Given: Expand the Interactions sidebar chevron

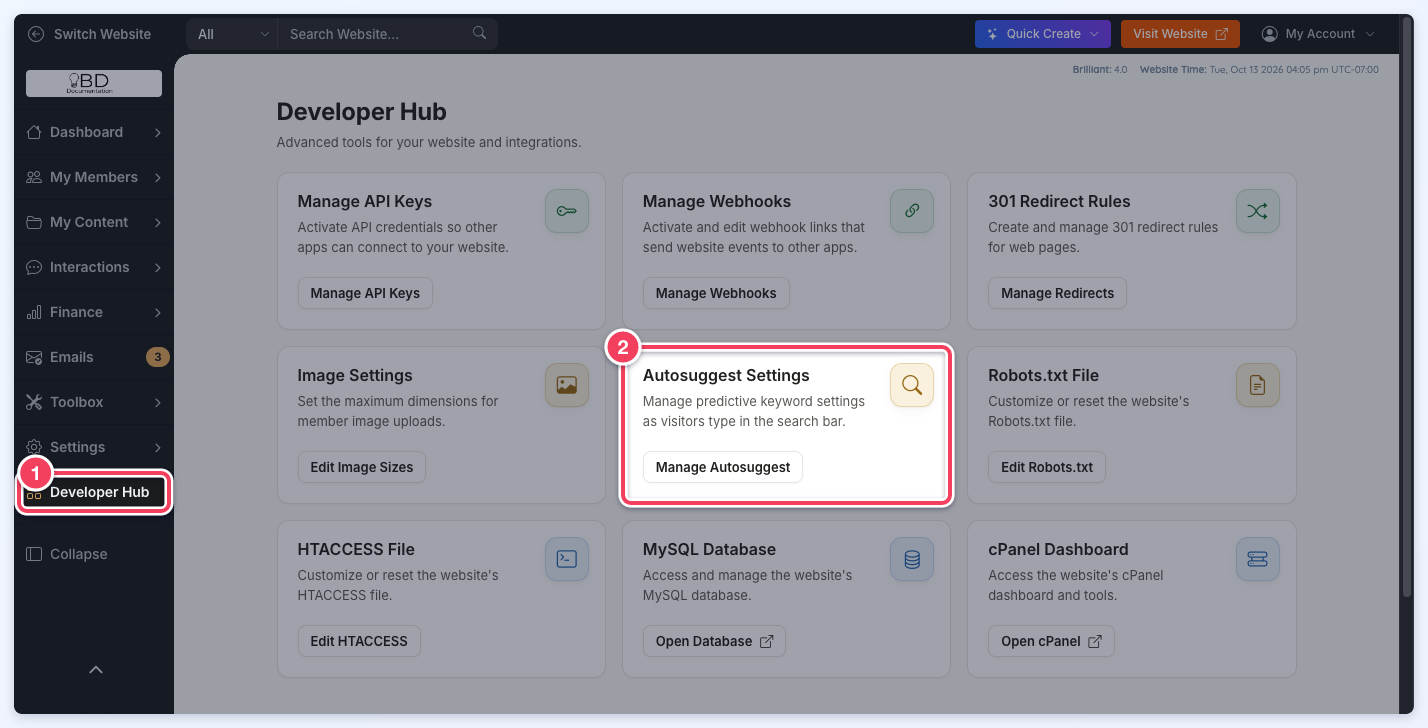Looking at the screenshot, I should (x=158, y=267).
